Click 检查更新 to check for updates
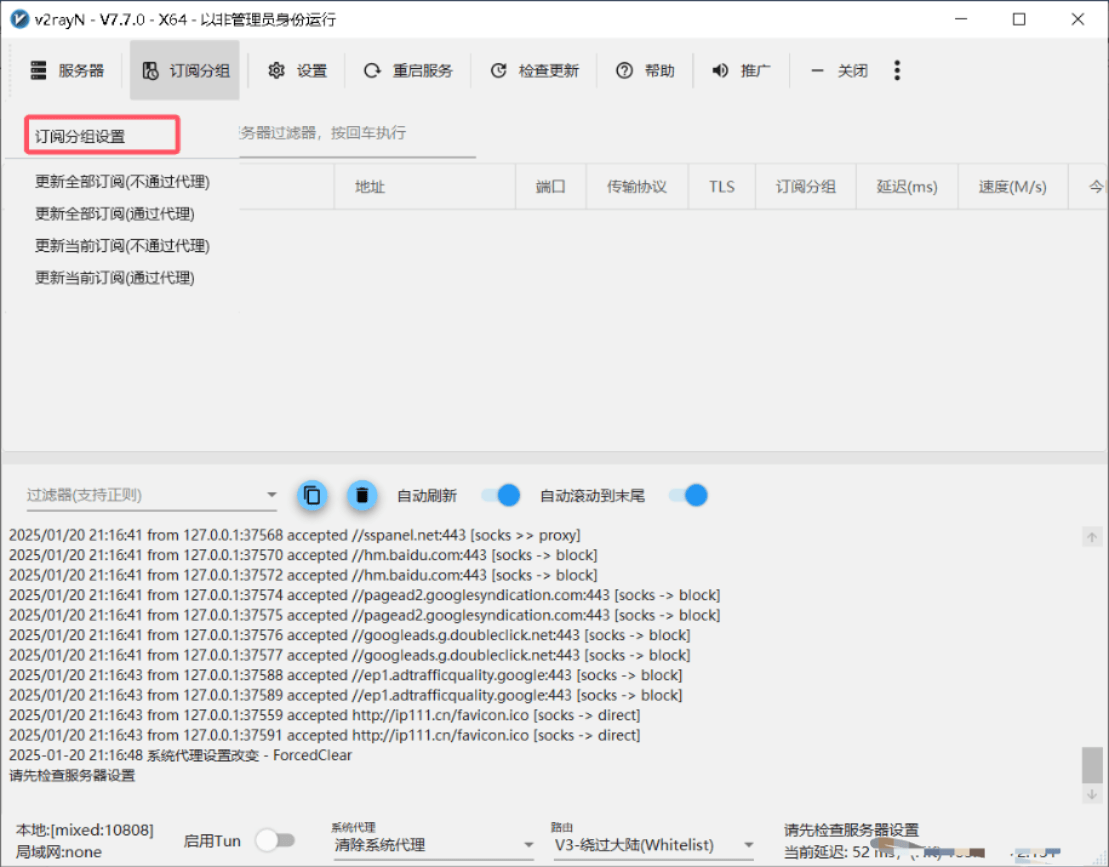1109x867 pixels. [x=534, y=70]
